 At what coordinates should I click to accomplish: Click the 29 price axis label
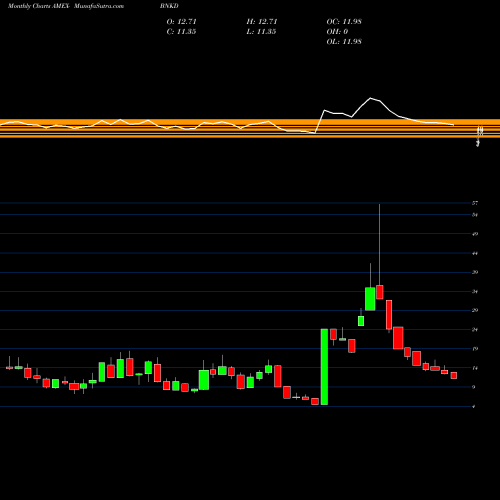[475, 310]
